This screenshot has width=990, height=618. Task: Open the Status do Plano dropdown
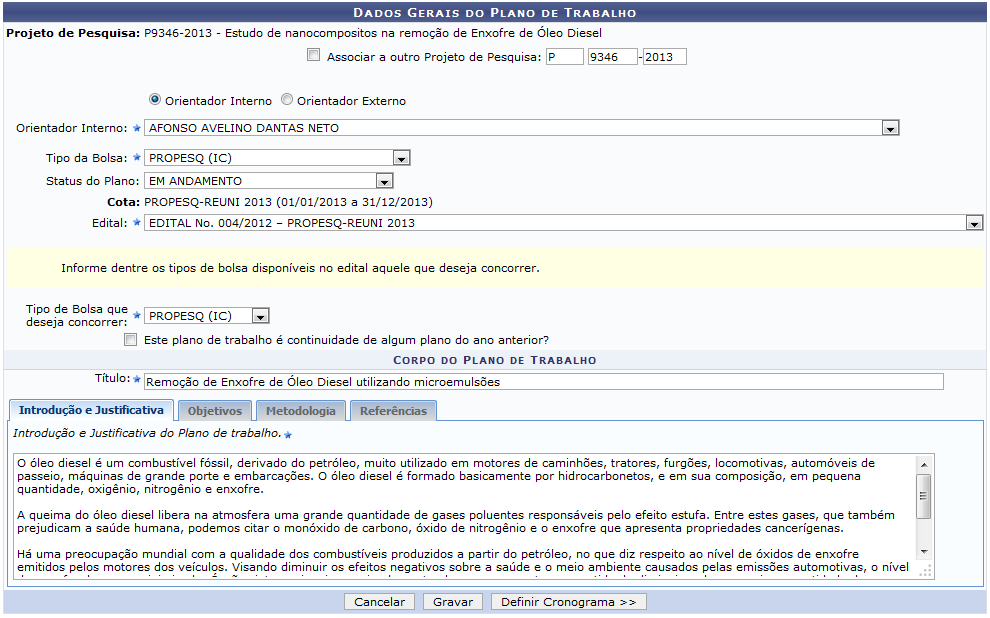(384, 181)
